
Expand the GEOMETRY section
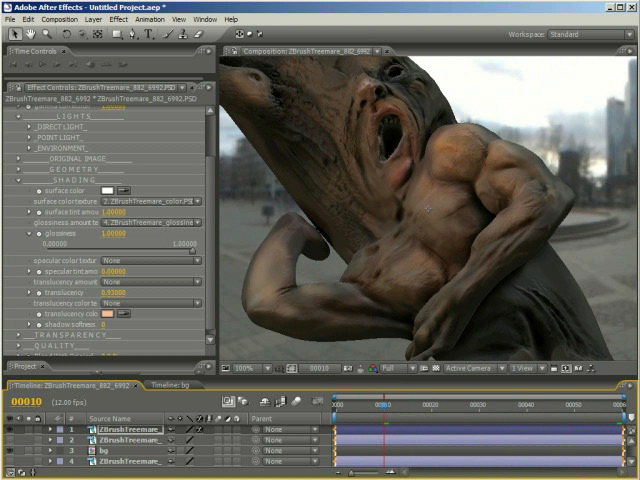click(18, 169)
